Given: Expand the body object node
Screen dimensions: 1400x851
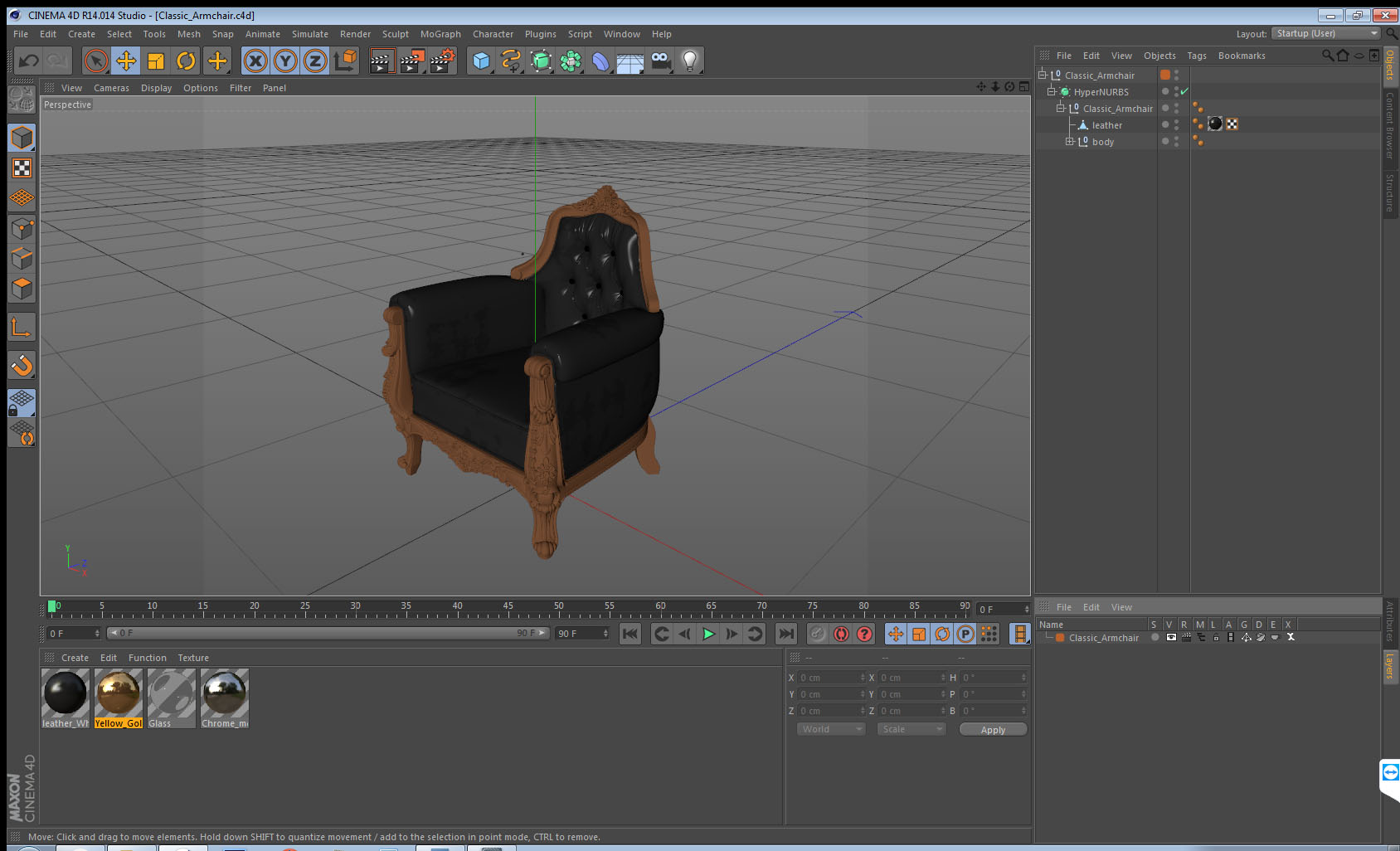Looking at the screenshot, I should pyautogui.click(x=1070, y=141).
